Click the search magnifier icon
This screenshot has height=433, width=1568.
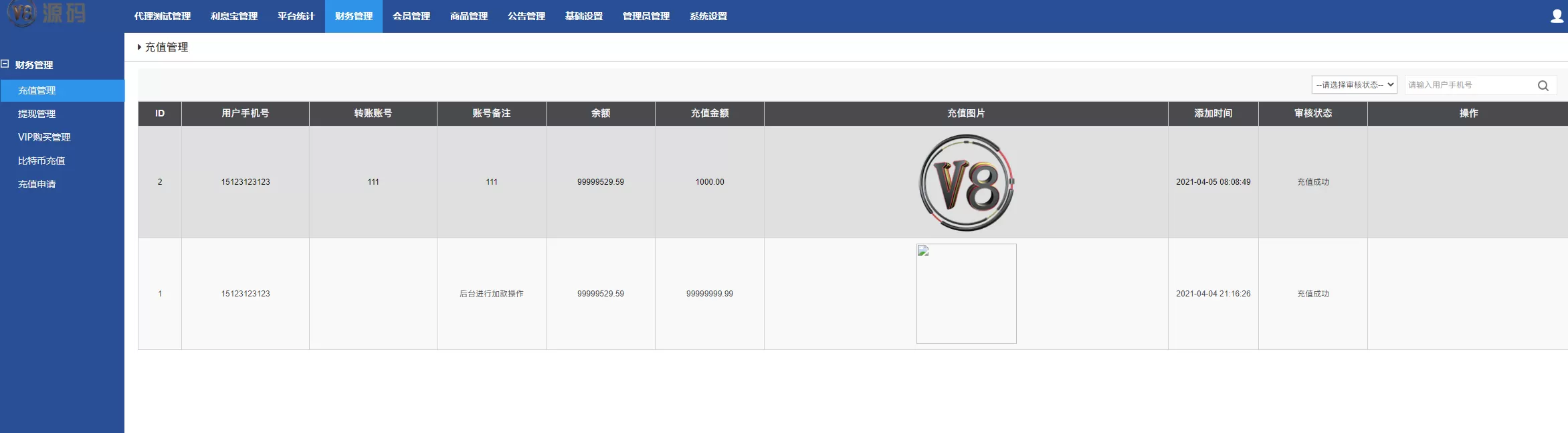point(1543,86)
